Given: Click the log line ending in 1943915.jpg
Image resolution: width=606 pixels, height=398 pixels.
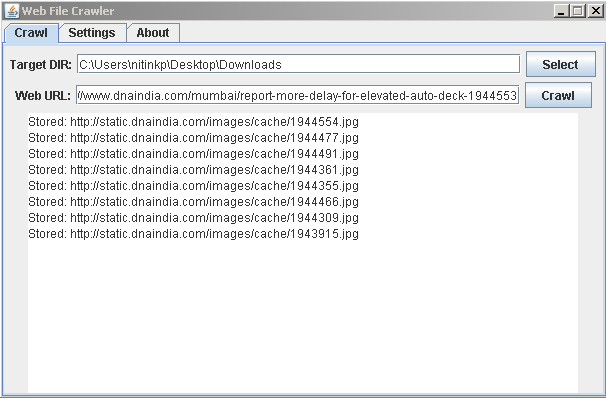Looking at the screenshot, I should pos(193,234).
